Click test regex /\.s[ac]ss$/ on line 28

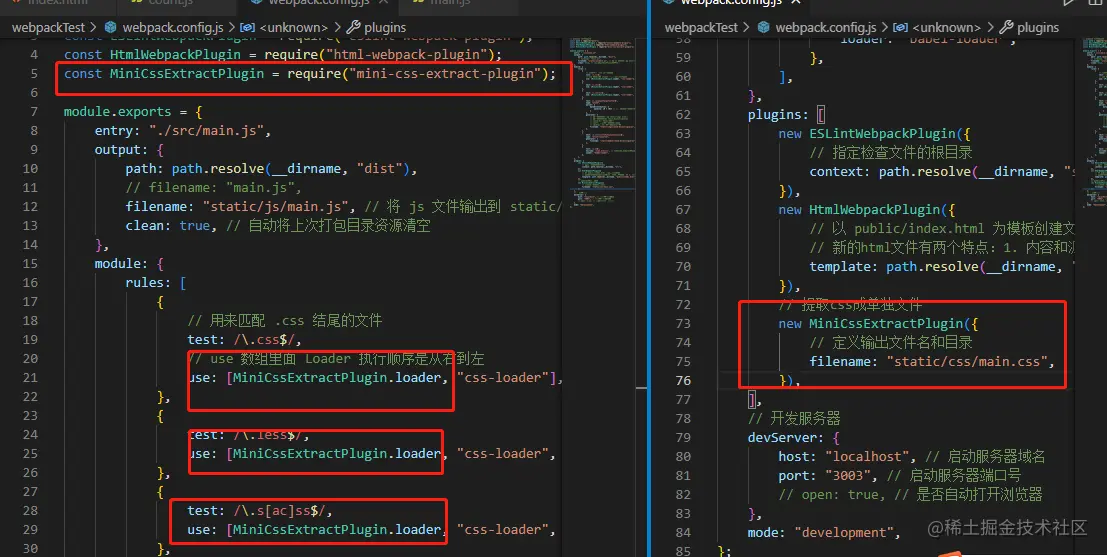(x=282, y=510)
